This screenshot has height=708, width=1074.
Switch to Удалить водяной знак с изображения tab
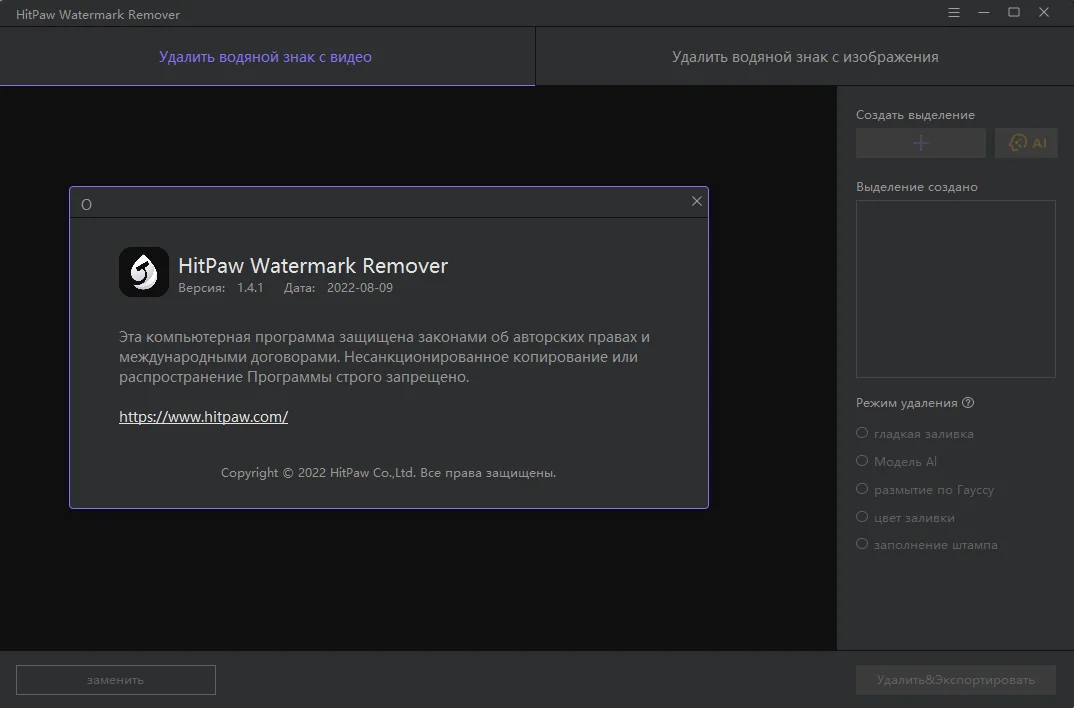pos(805,57)
